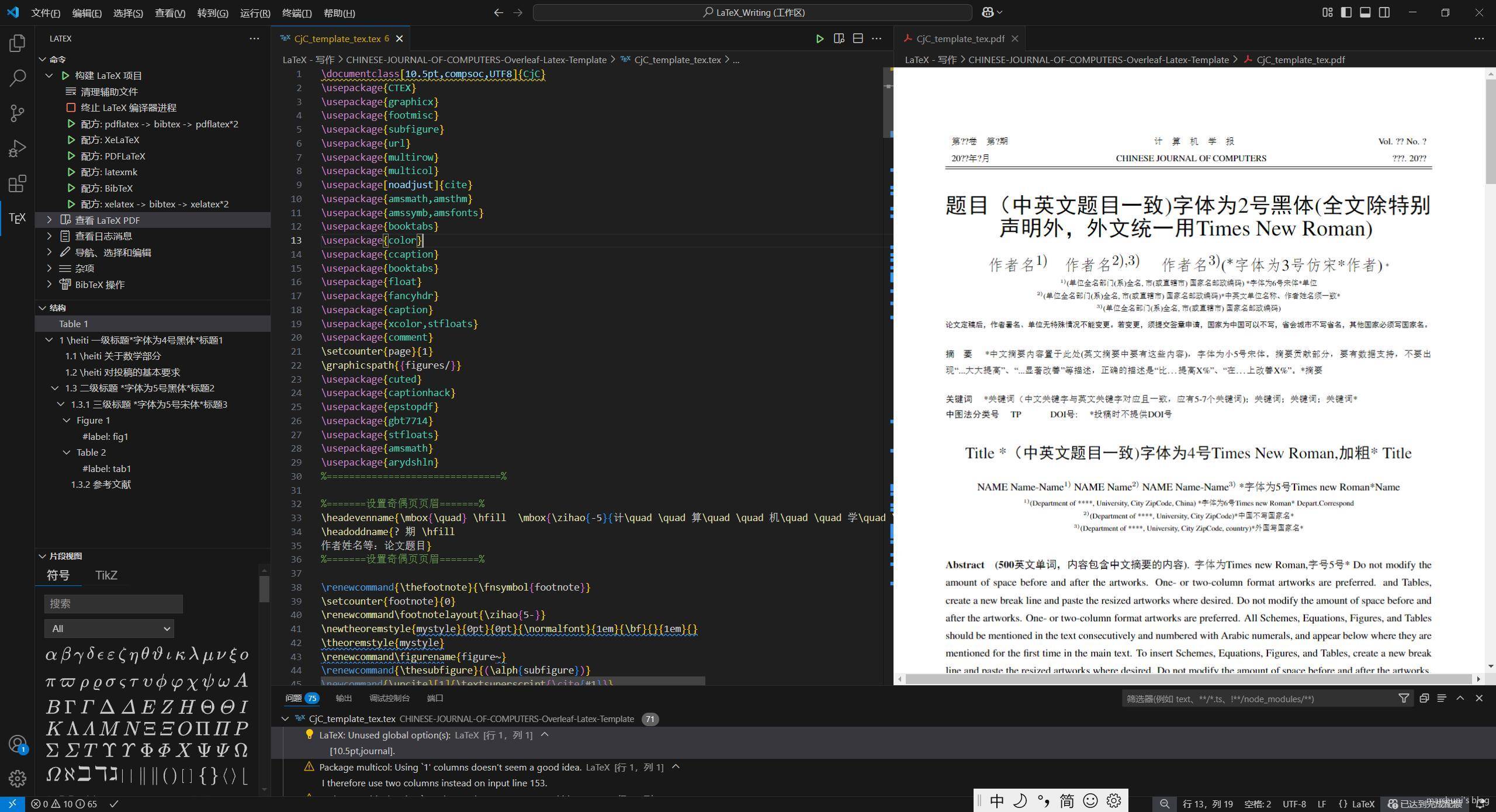Open editor more actions ellipsis
Image resolution: width=1496 pixels, height=812 pixels.
(877, 39)
